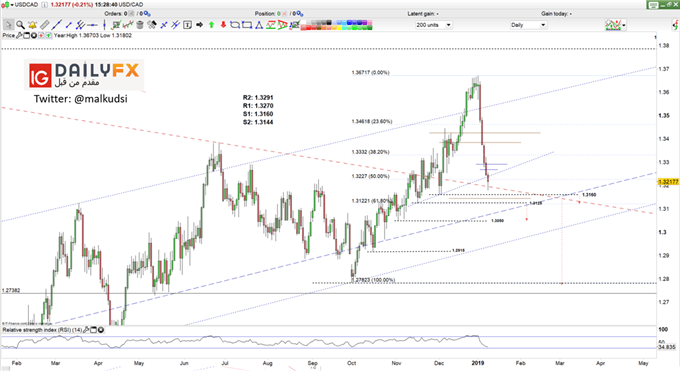Viewport: 680px width, 371px height.
Task: Insert a green up arrow
Action: point(211,25)
